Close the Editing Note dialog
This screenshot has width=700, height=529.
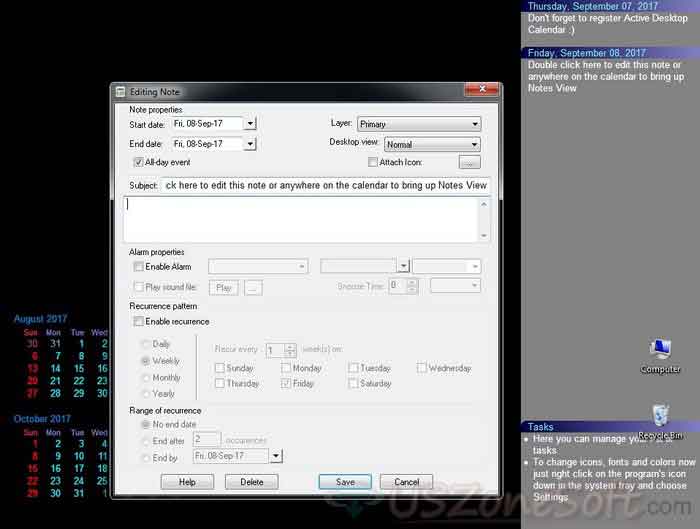click(x=482, y=89)
